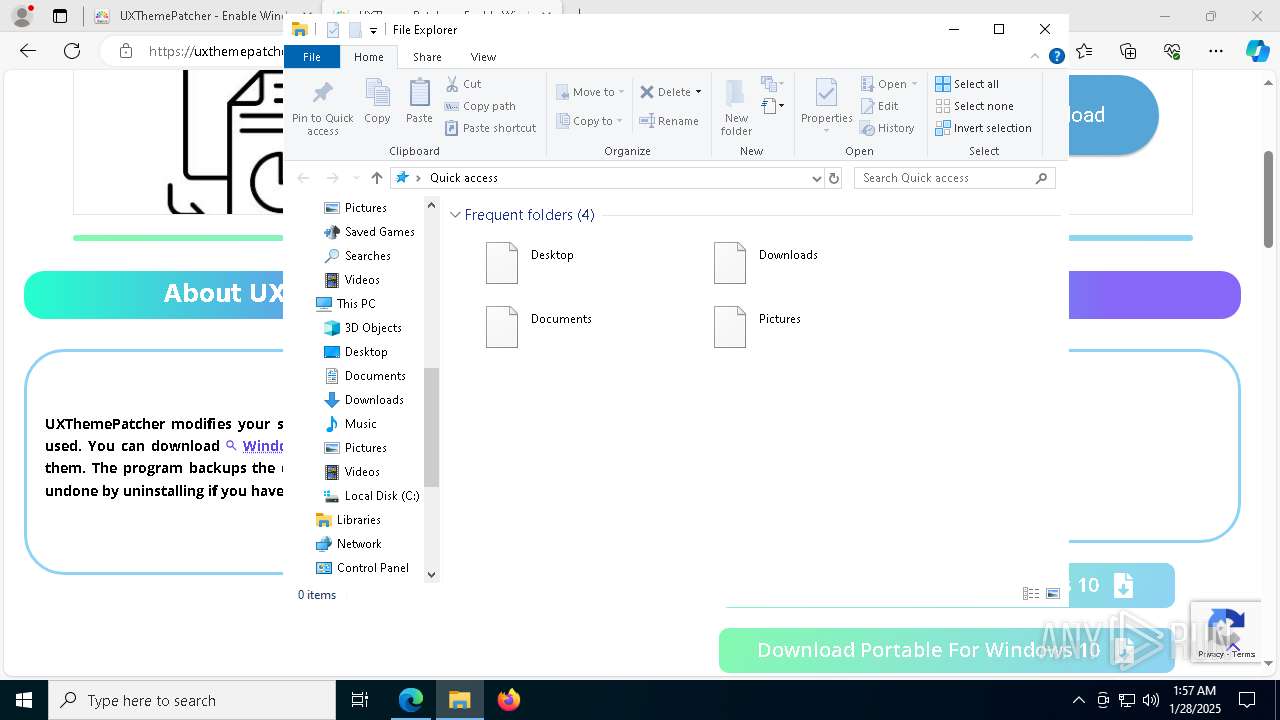Collapse the ribbon chevron
Image resolution: width=1280 pixels, height=720 pixels.
(x=1035, y=57)
